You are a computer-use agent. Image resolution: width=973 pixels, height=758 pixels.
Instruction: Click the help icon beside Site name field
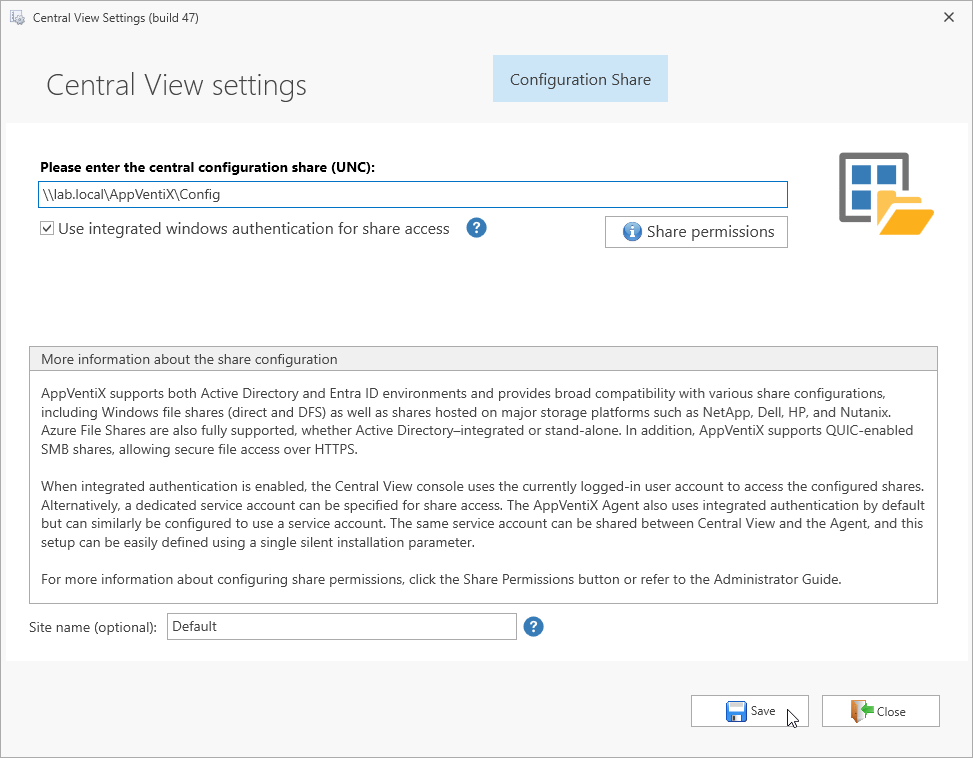pyautogui.click(x=533, y=626)
